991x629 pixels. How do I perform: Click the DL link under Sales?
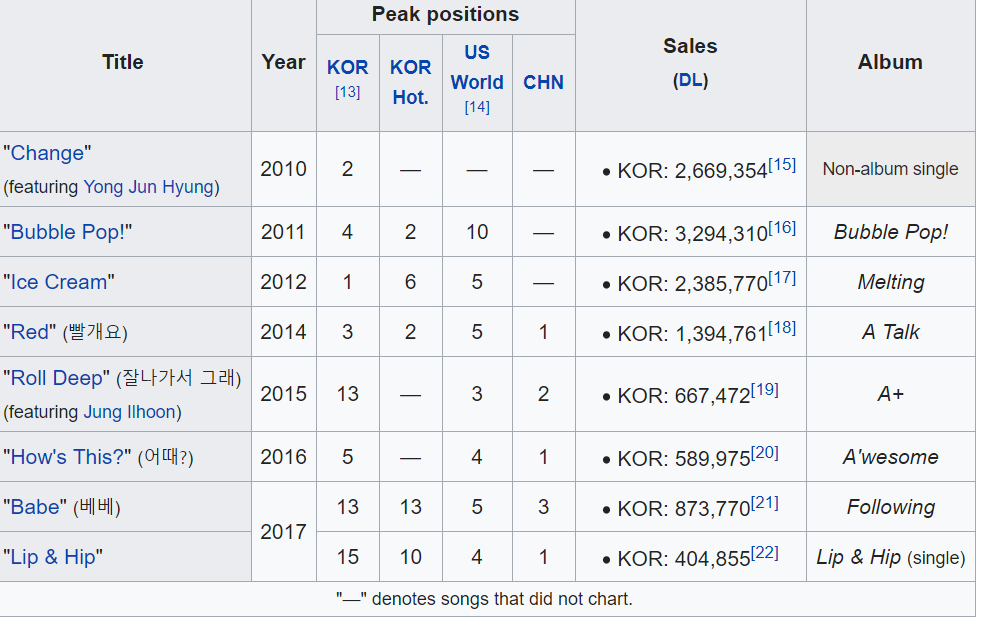690,80
